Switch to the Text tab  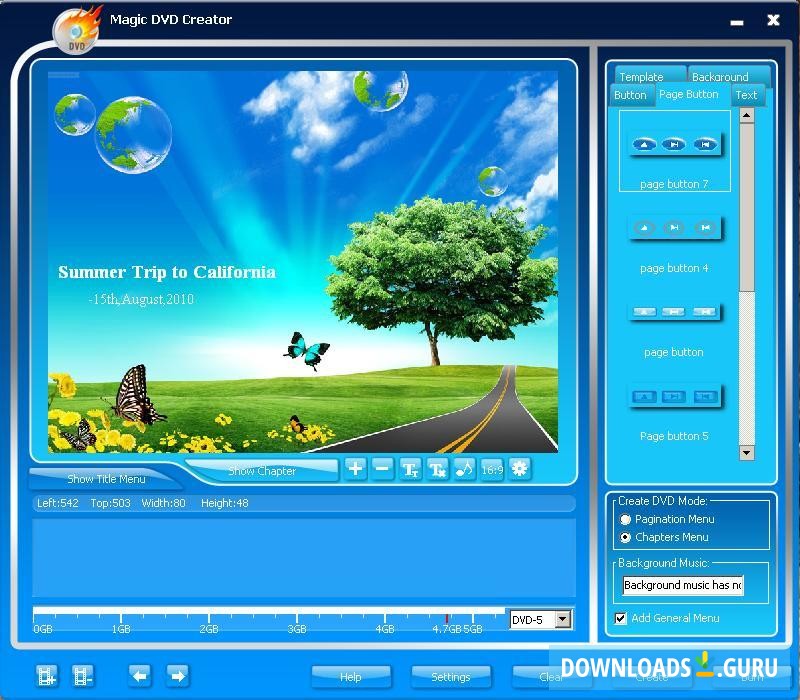pos(746,95)
